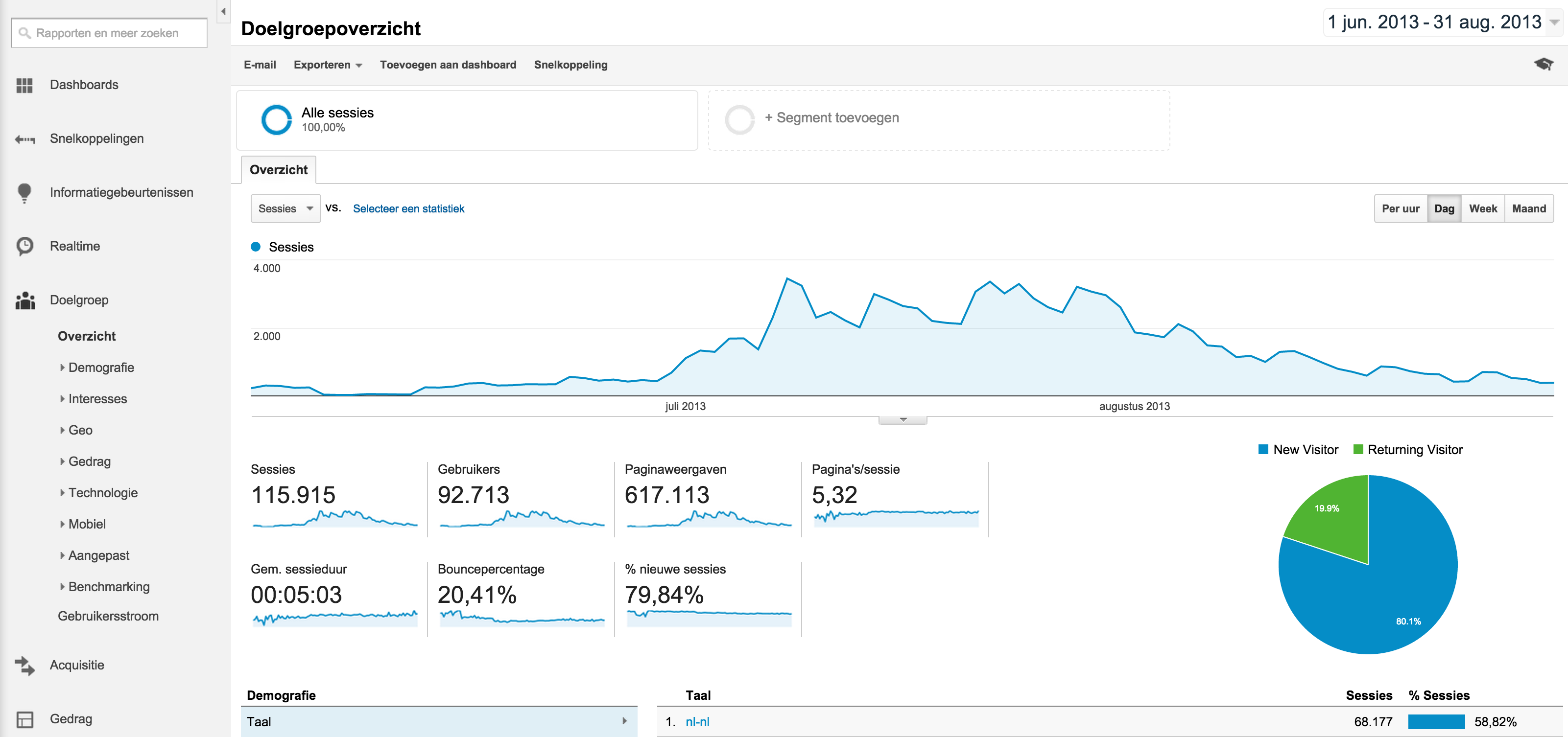
Task: Open the Sessies metric dropdown
Action: (x=285, y=208)
